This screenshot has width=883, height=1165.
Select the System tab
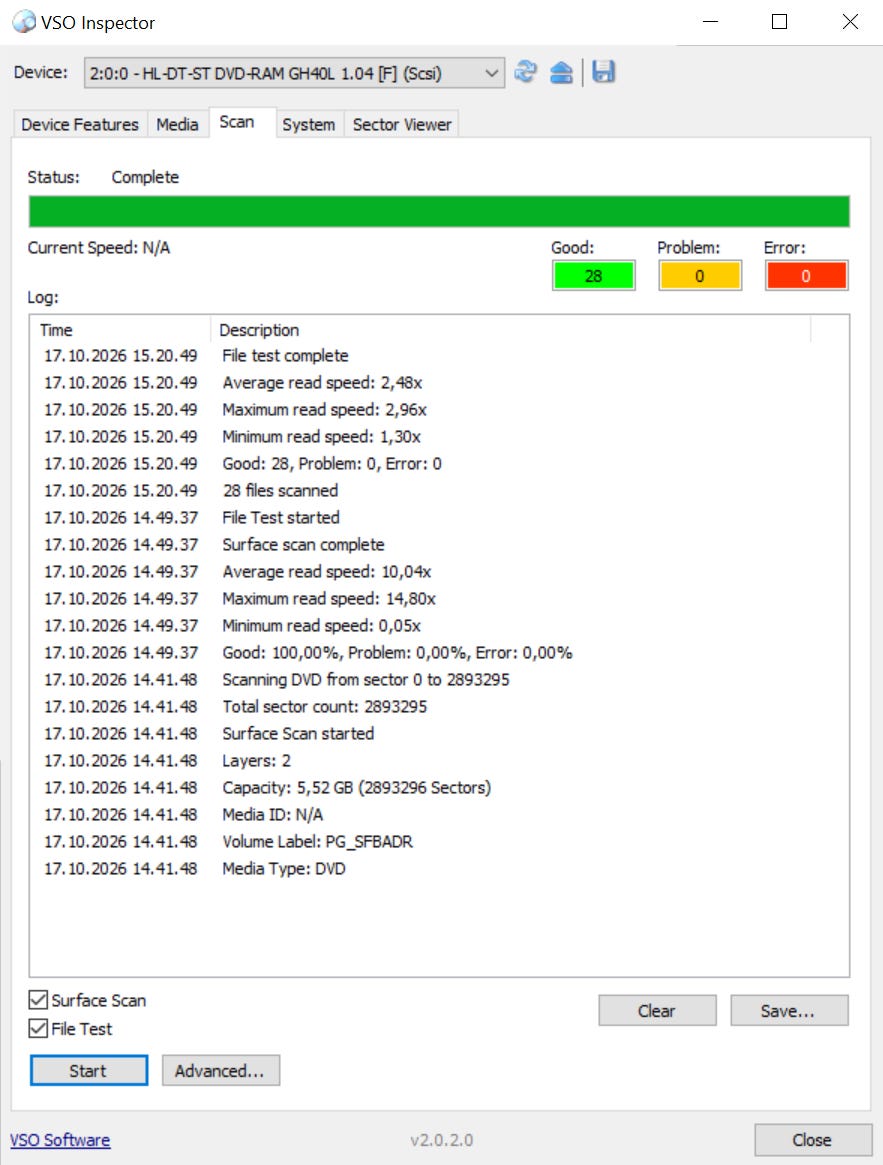click(308, 124)
